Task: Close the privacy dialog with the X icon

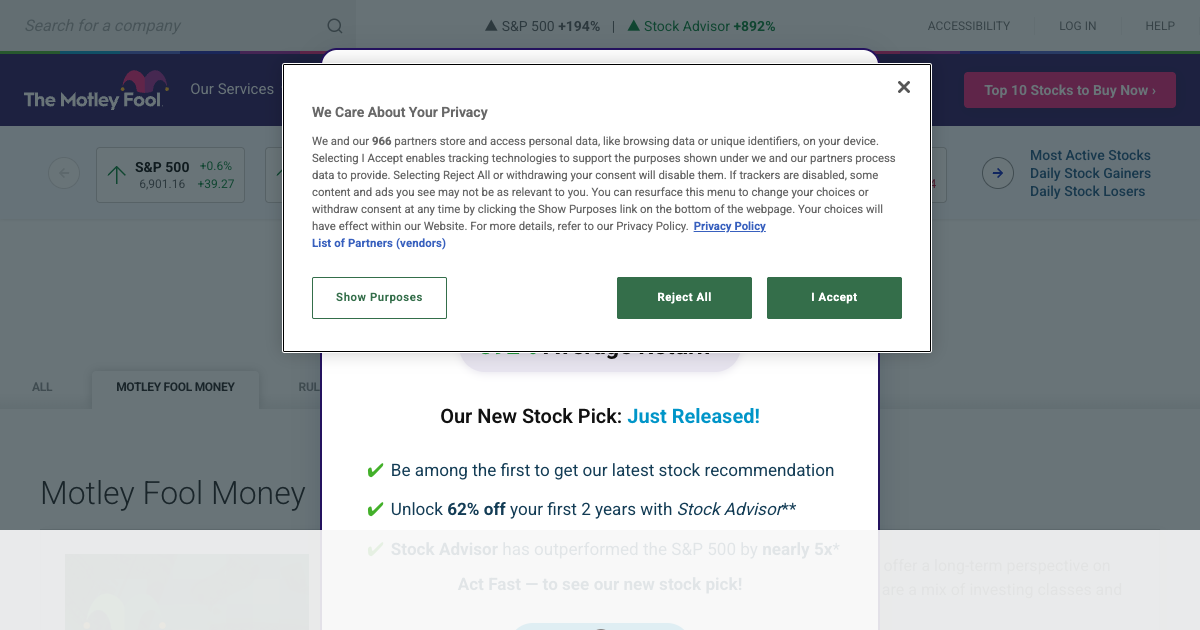Action: tap(903, 87)
